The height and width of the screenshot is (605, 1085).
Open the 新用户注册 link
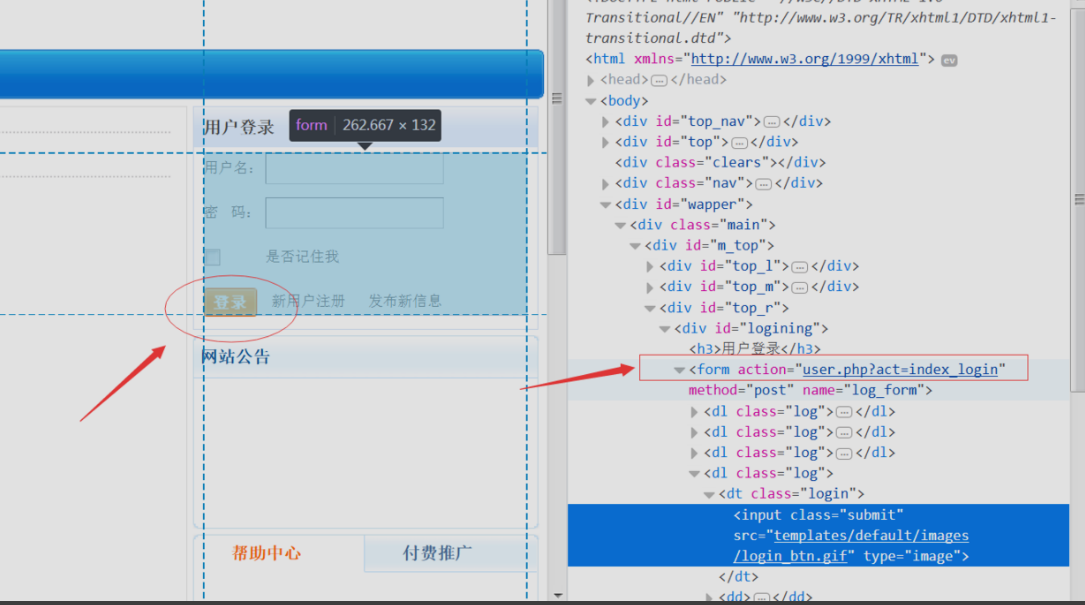[x=308, y=301]
